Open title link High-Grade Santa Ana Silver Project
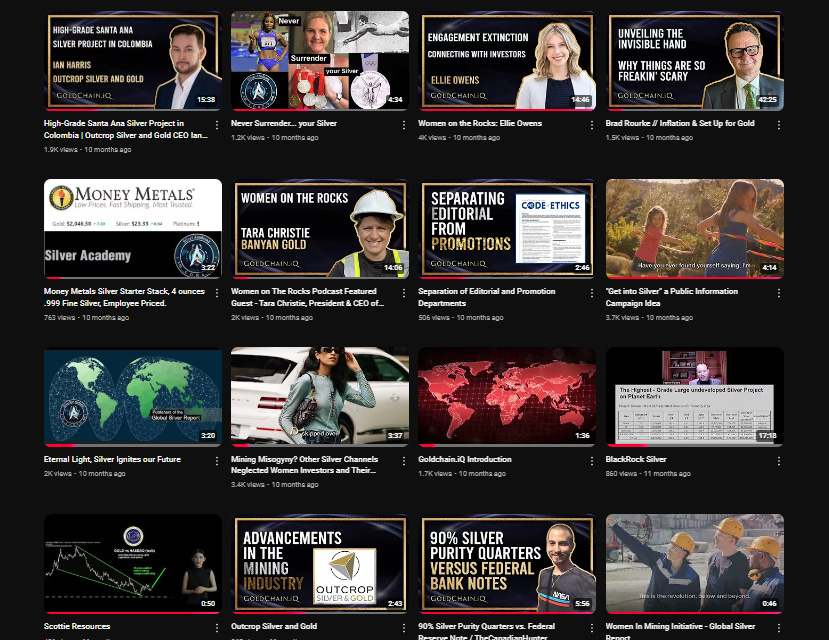The height and width of the screenshot is (640, 829). click(125, 129)
